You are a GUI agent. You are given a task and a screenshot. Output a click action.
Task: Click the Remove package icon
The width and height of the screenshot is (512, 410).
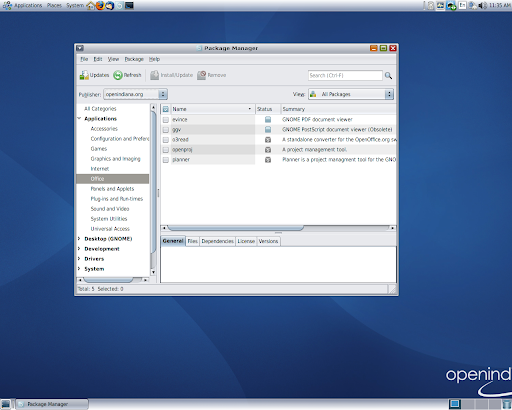(201, 75)
